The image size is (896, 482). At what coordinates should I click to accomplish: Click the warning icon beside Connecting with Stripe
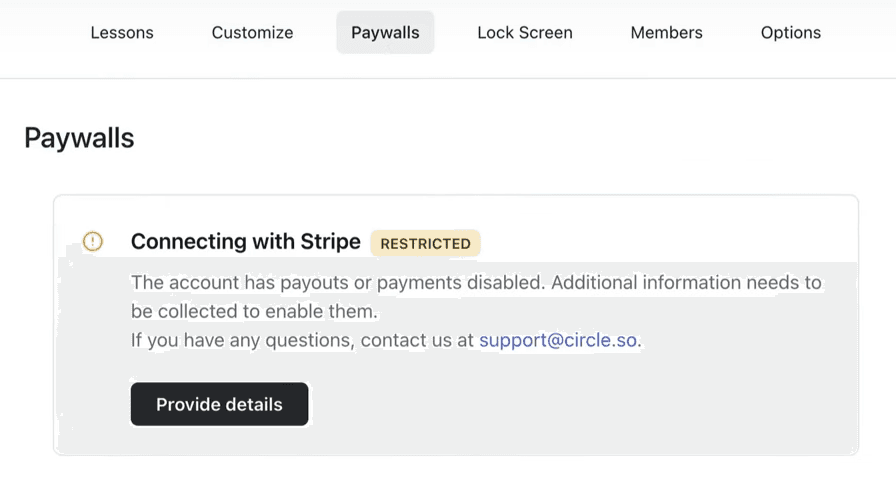tap(93, 241)
